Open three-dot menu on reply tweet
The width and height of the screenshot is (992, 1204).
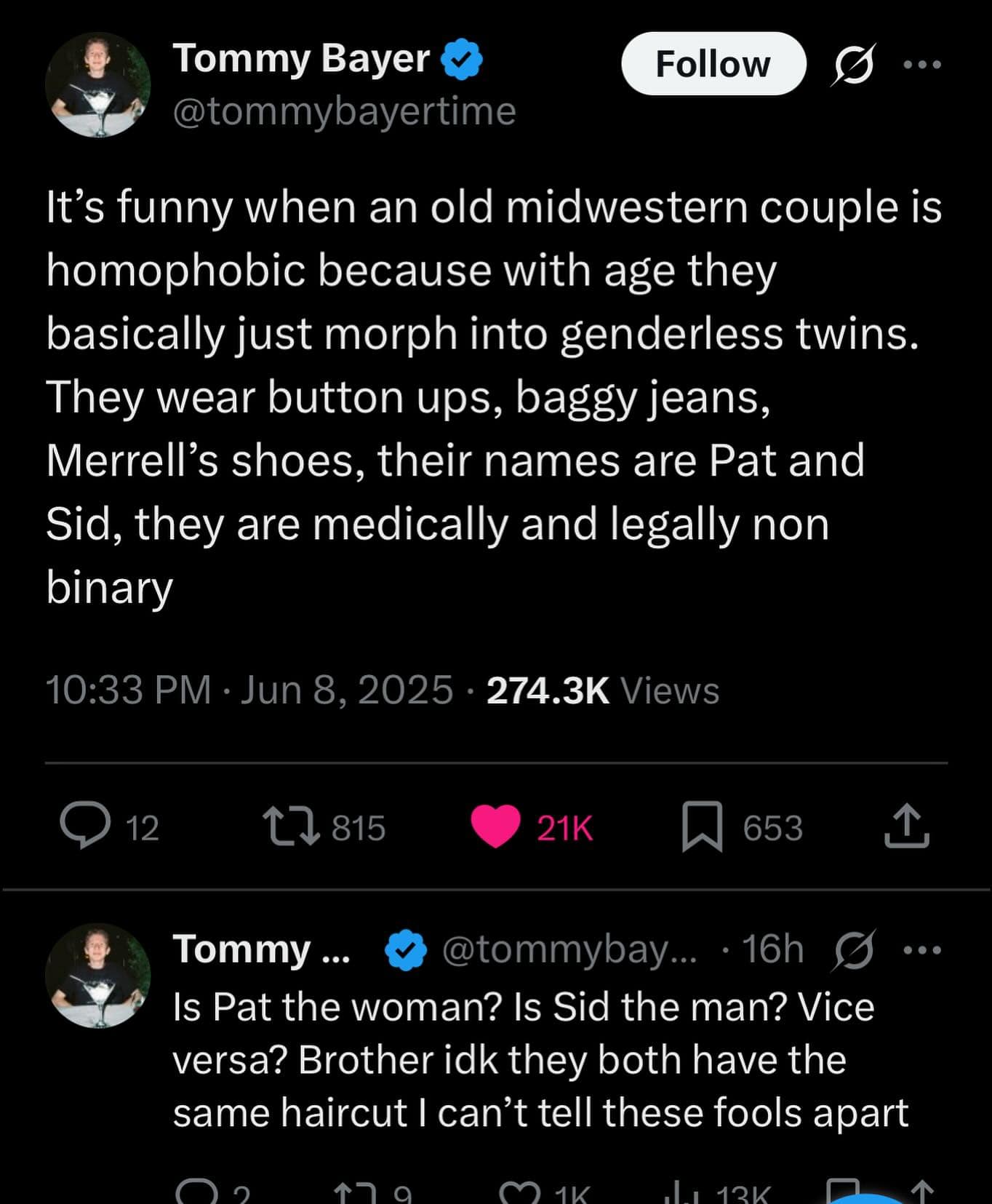(x=922, y=949)
